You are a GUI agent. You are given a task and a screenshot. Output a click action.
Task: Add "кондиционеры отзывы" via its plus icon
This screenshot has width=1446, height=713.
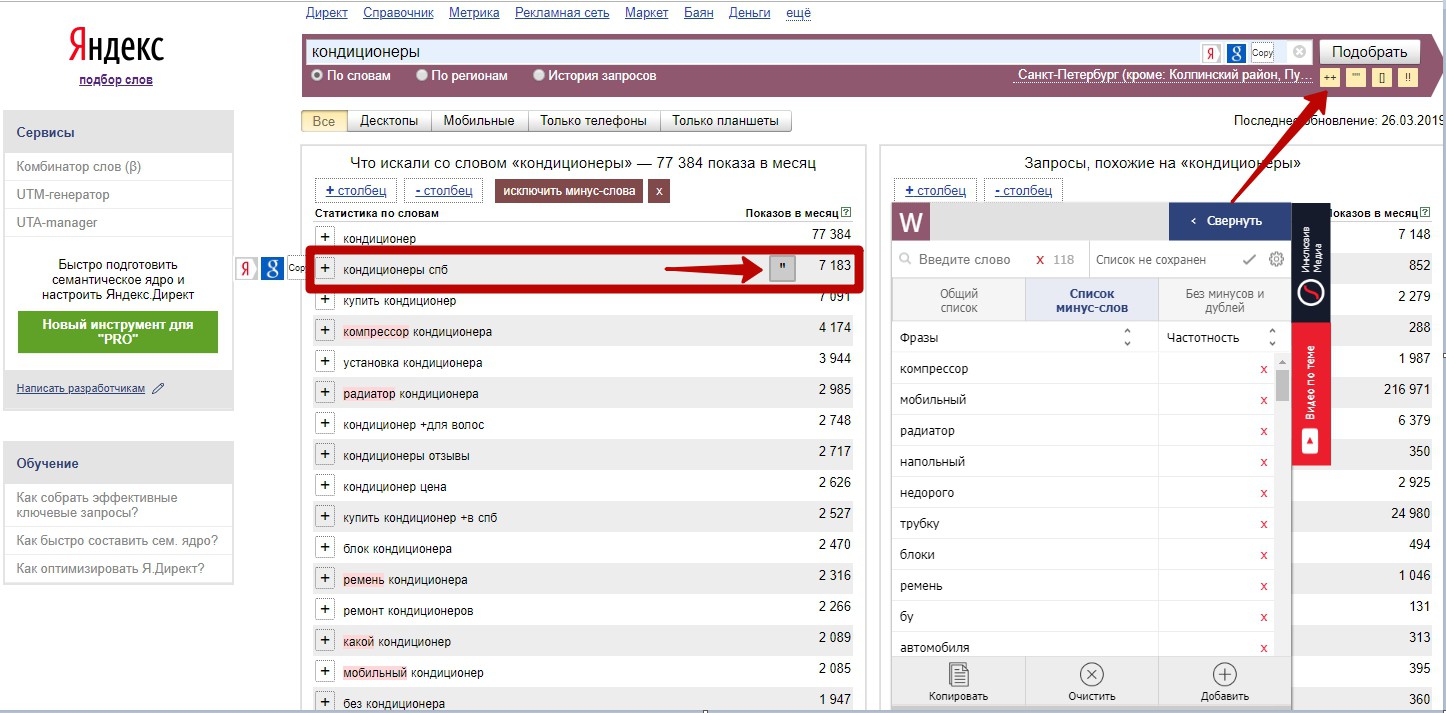[324, 455]
